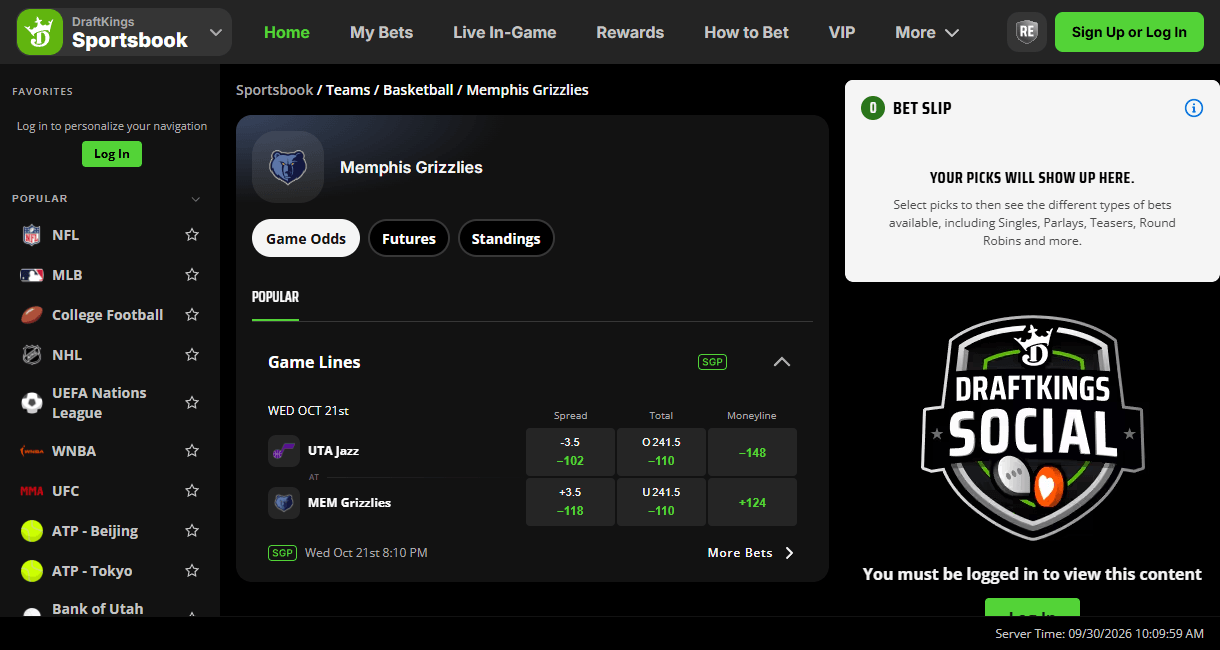Click the College Football ball icon
This screenshot has width=1220, height=650.
click(32, 315)
